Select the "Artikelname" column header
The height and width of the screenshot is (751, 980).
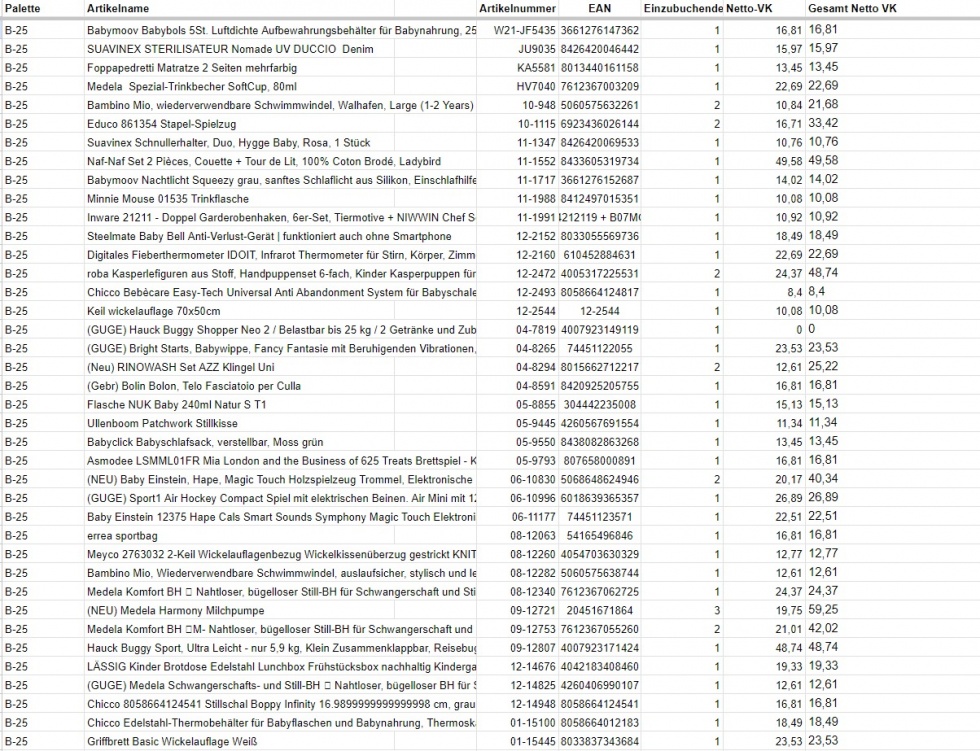tap(118, 9)
